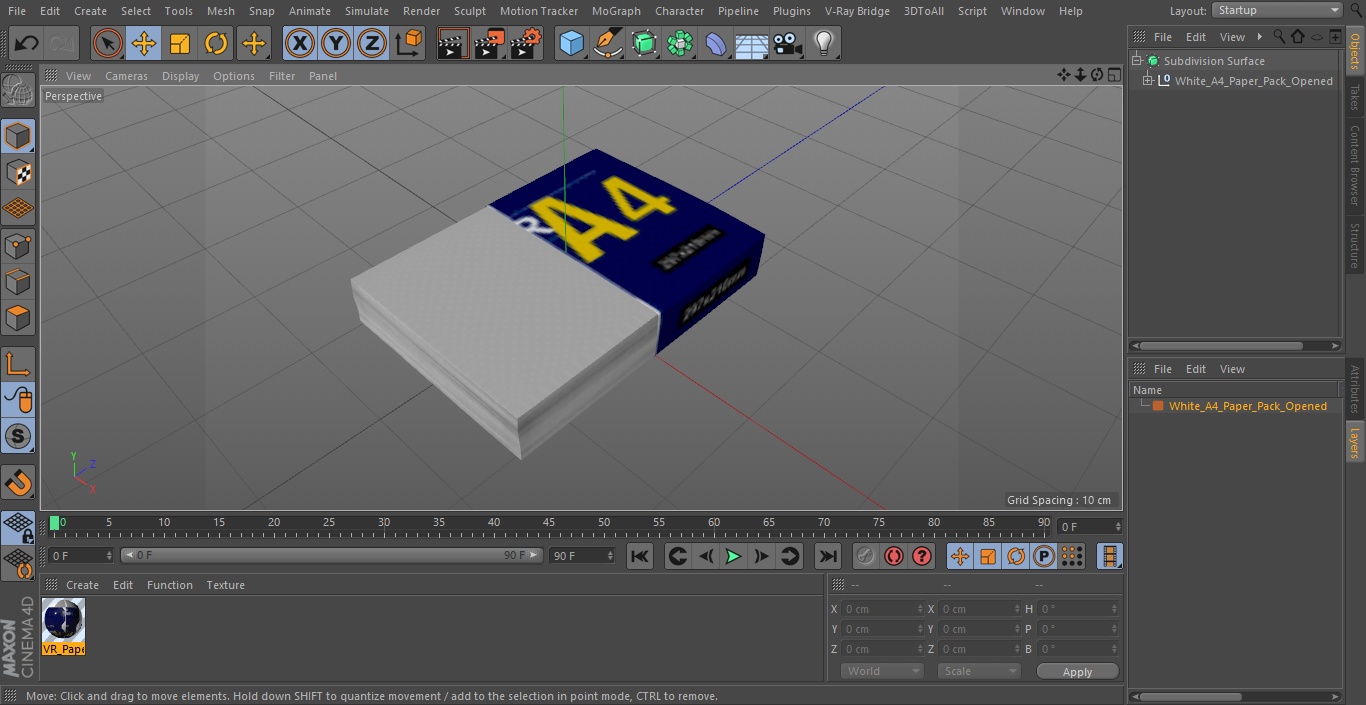
Task: Add a Floor environment object
Action: 752,43
